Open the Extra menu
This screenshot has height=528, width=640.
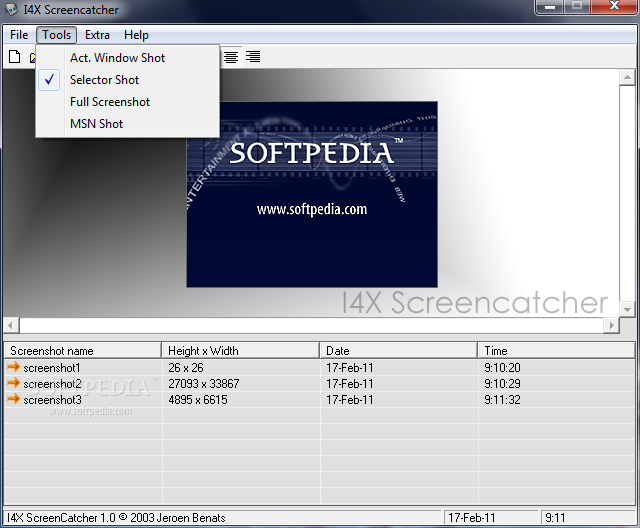97,35
